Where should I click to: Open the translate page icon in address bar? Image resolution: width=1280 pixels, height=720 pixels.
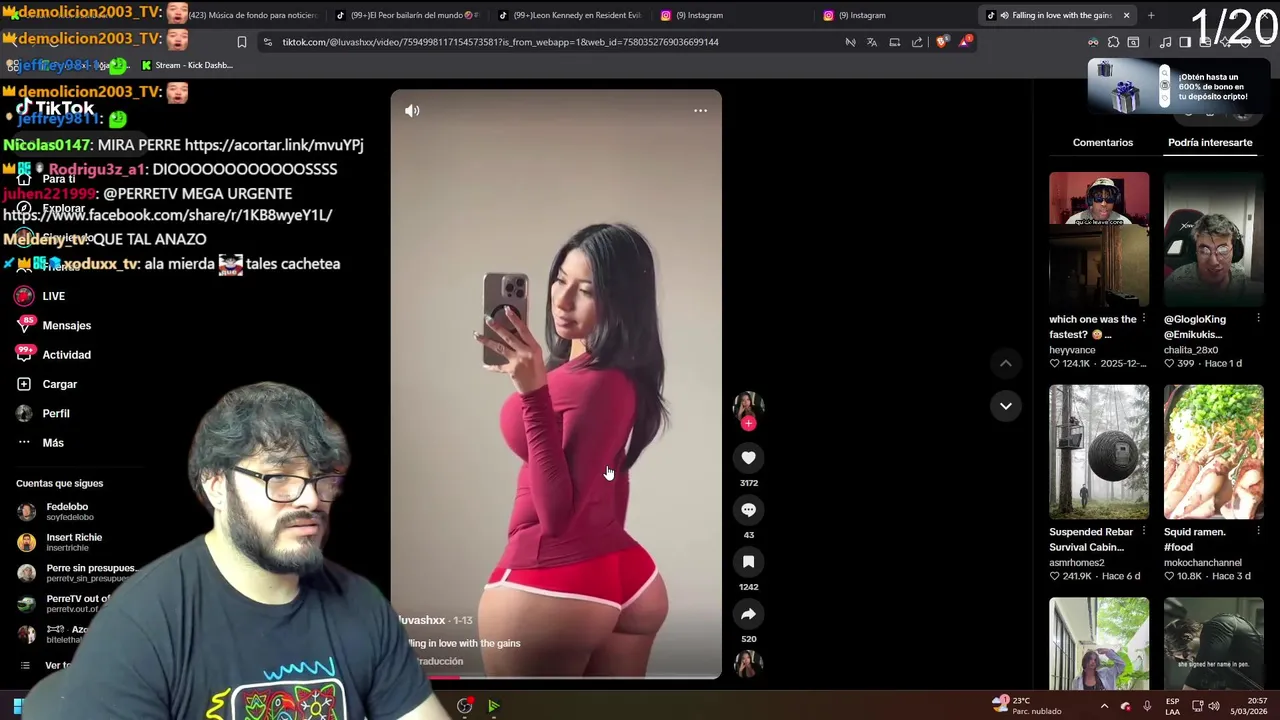point(872,42)
